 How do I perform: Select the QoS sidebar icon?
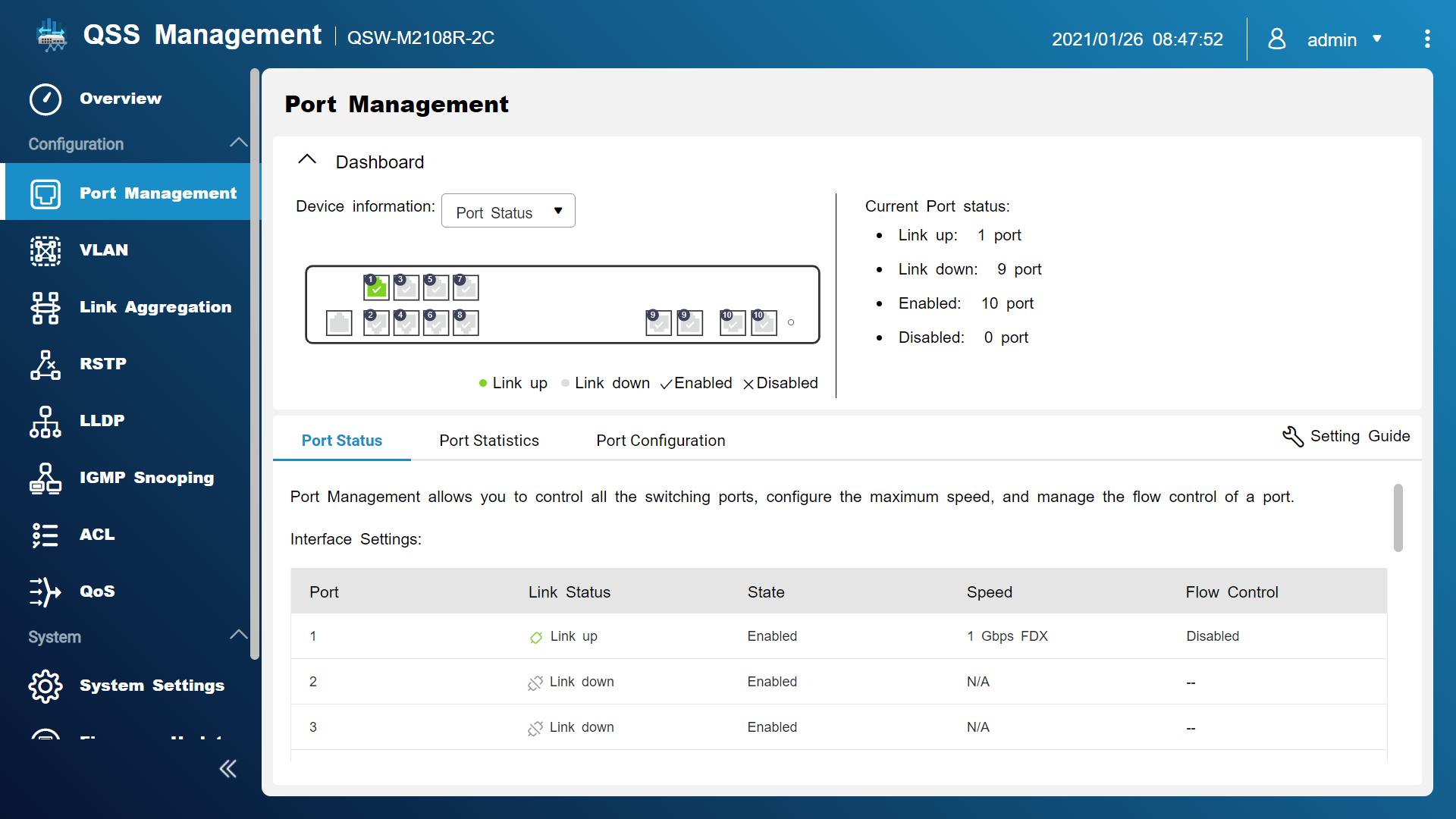(x=45, y=591)
